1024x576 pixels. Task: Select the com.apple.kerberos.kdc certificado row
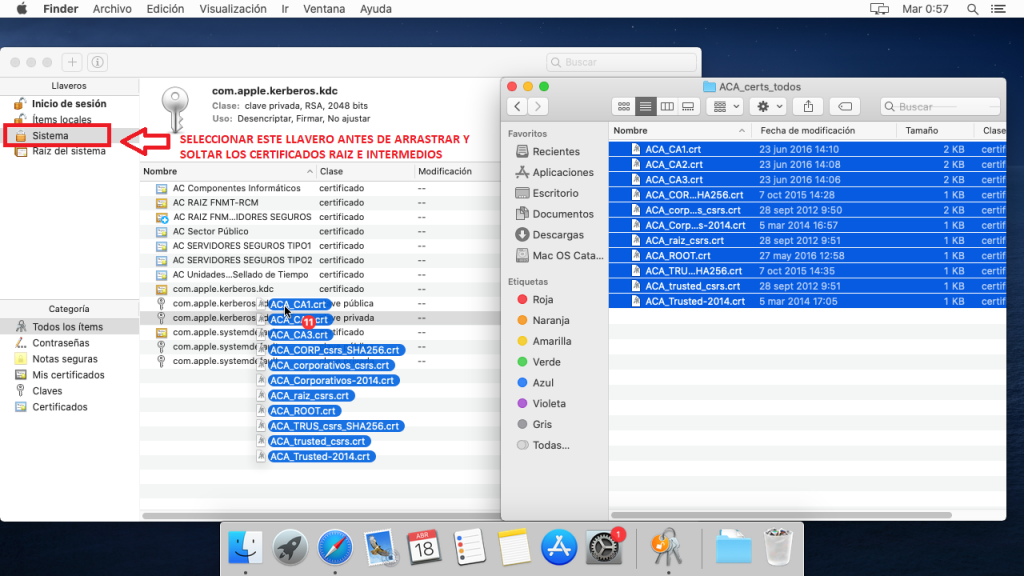(320, 289)
